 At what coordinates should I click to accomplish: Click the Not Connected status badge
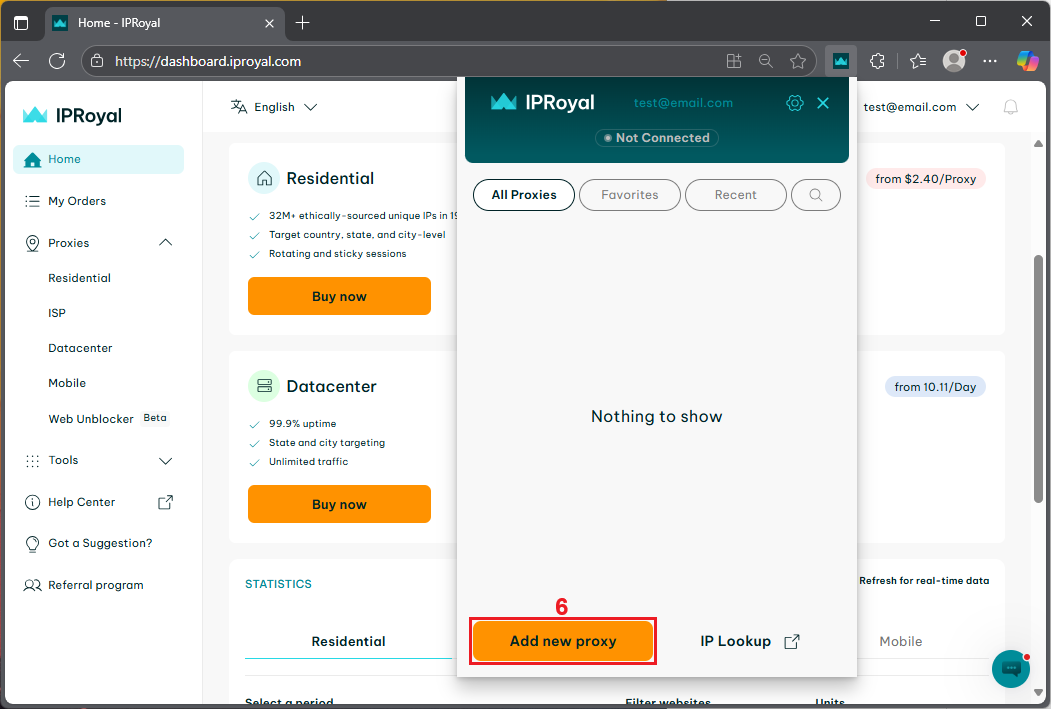tap(657, 137)
